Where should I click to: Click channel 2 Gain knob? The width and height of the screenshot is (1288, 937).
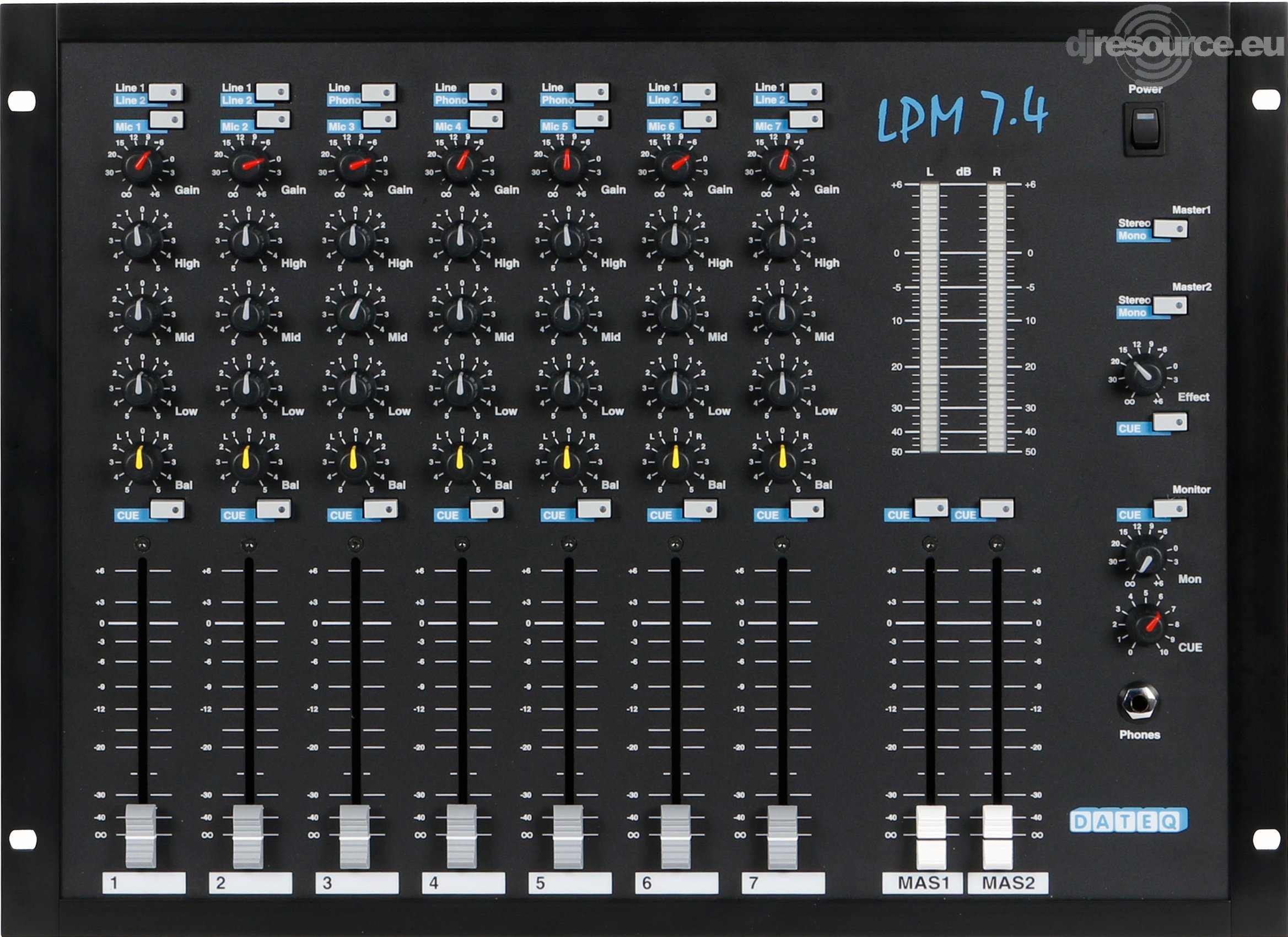[x=248, y=165]
